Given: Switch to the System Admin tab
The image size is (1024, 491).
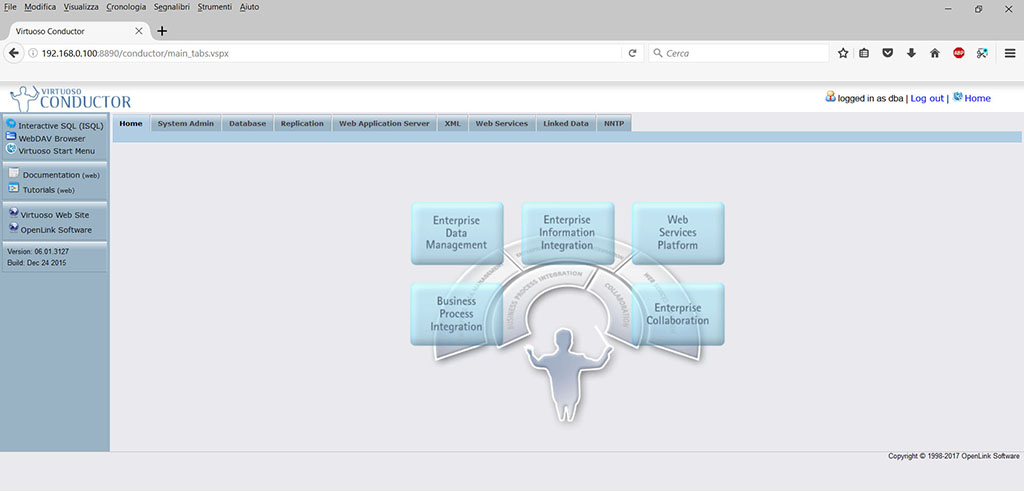Looking at the screenshot, I should [x=185, y=123].
